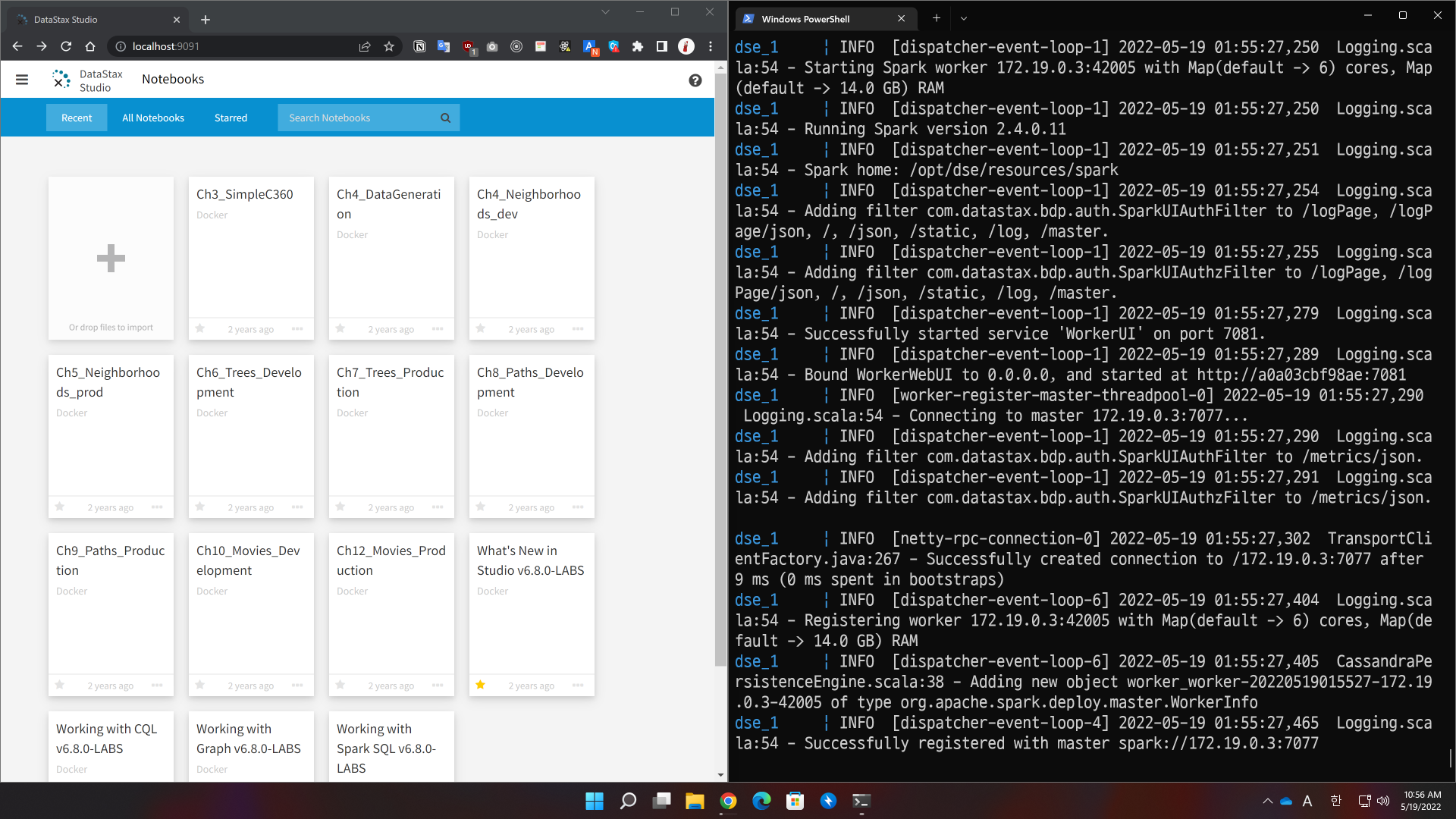1456x819 pixels.
Task: Open a new Chrome tab
Action: point(206,20)
